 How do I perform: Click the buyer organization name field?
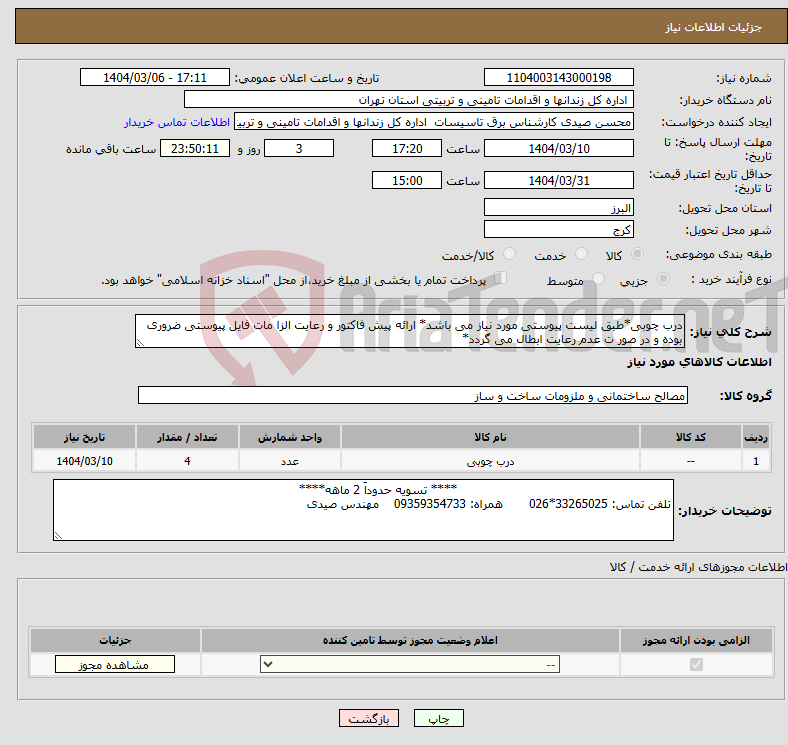[x=409, y=100]
